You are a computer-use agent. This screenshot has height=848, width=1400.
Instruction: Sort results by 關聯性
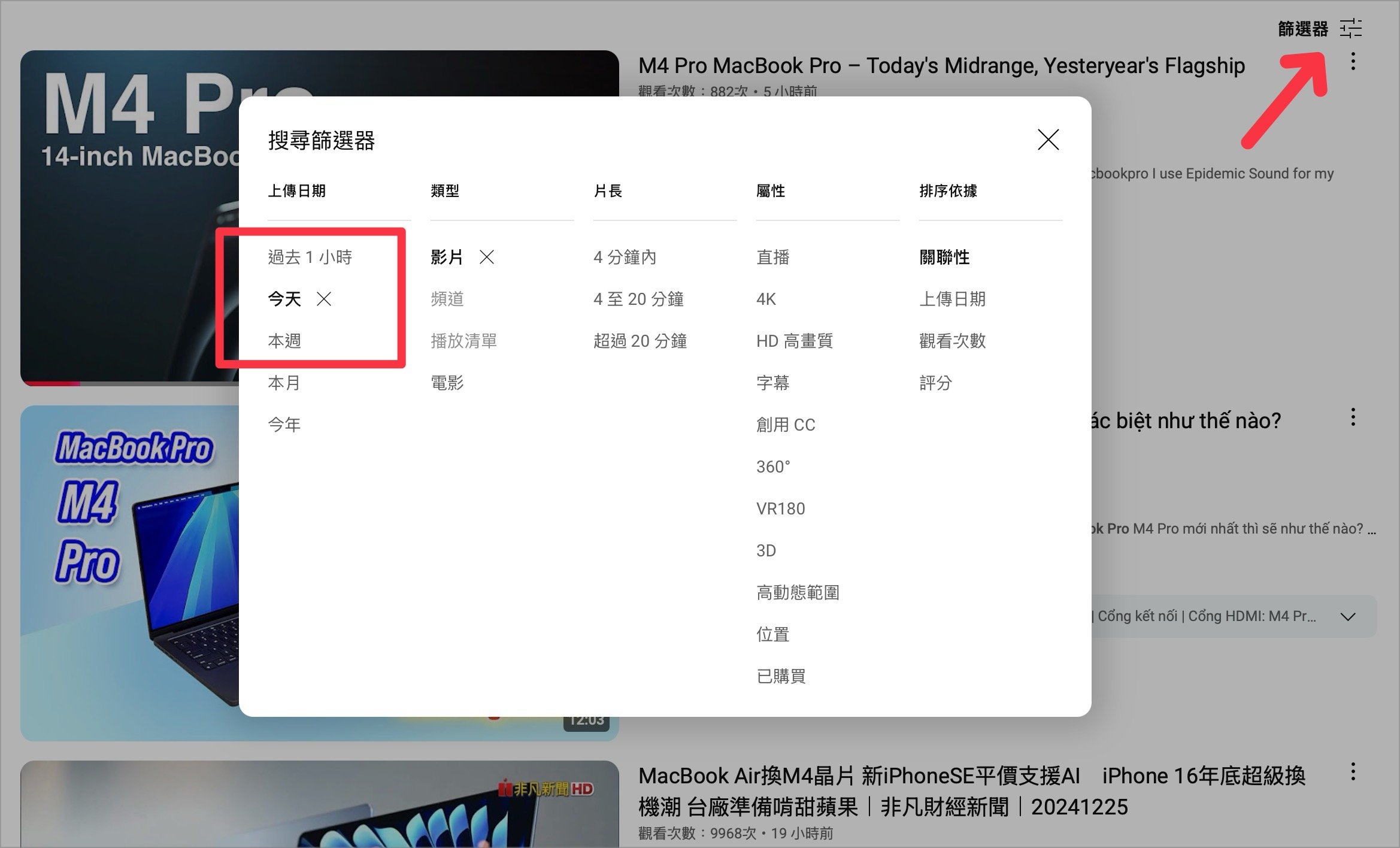pos(944,257)
